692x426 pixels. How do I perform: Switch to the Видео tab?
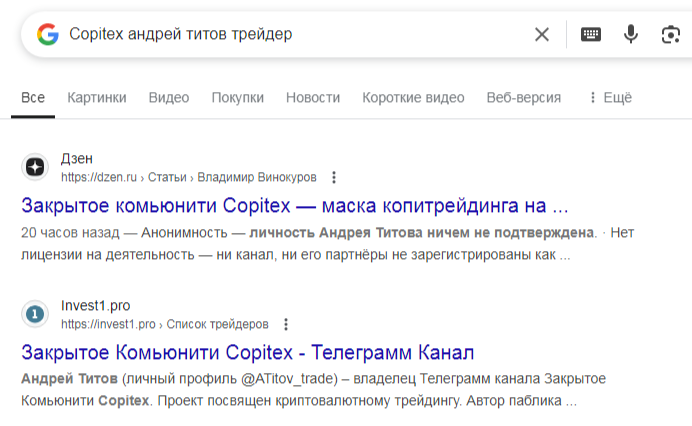click(169, 98)
